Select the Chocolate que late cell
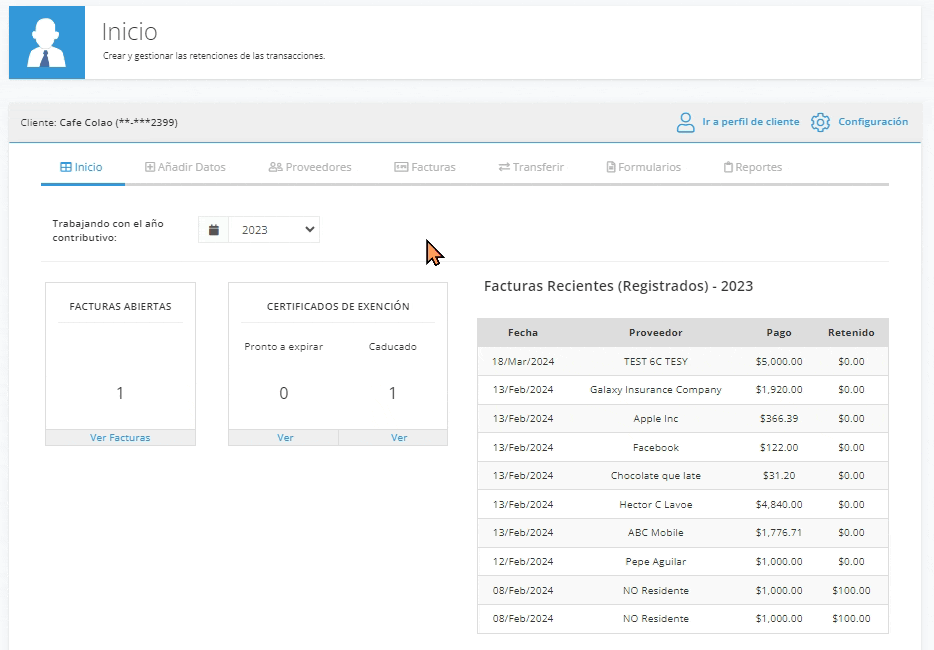Screen dimensions: 934x650 click(655, 475)
